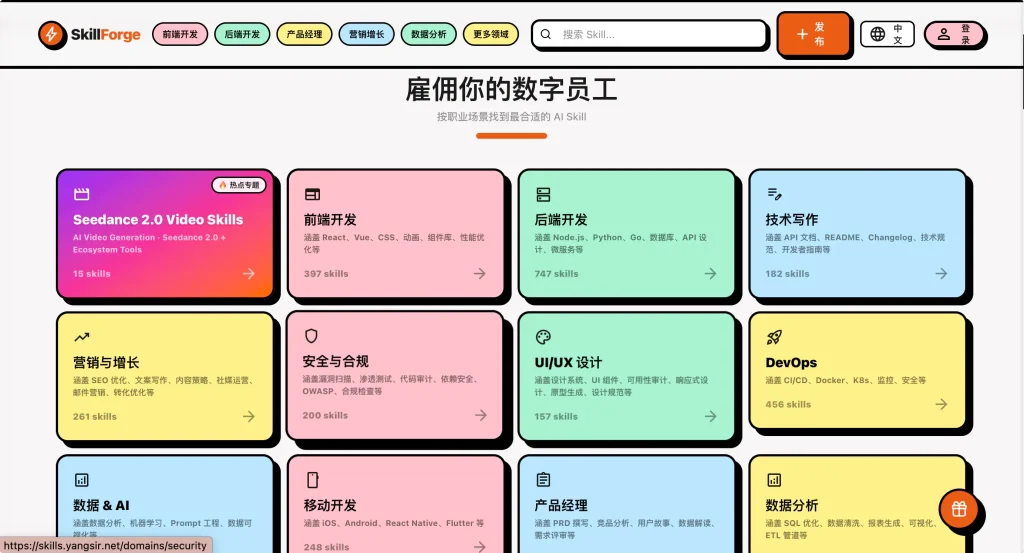Click the pink 登录 button
Viewport: 1024px width, 553px height.
point(954,34)
